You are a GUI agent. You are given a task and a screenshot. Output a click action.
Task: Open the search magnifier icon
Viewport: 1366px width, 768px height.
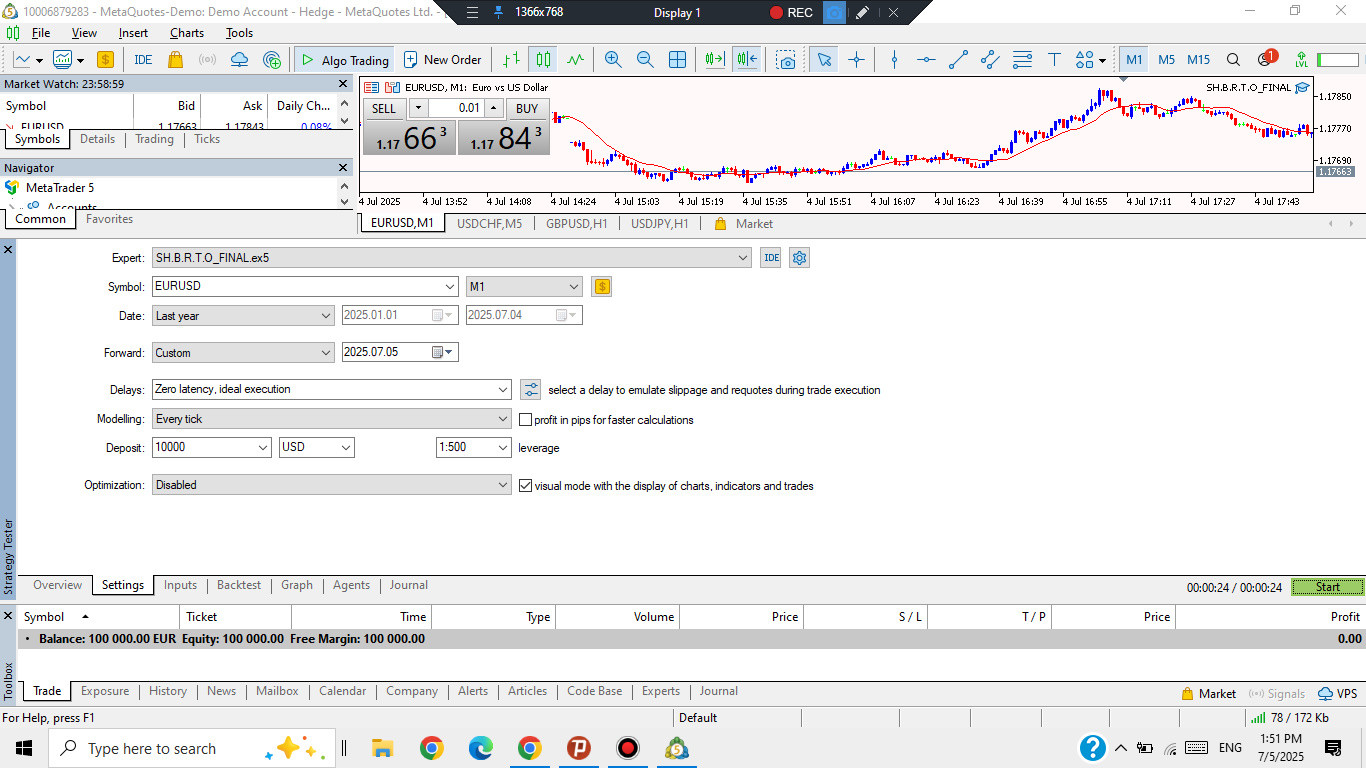tap(1233, 60)
